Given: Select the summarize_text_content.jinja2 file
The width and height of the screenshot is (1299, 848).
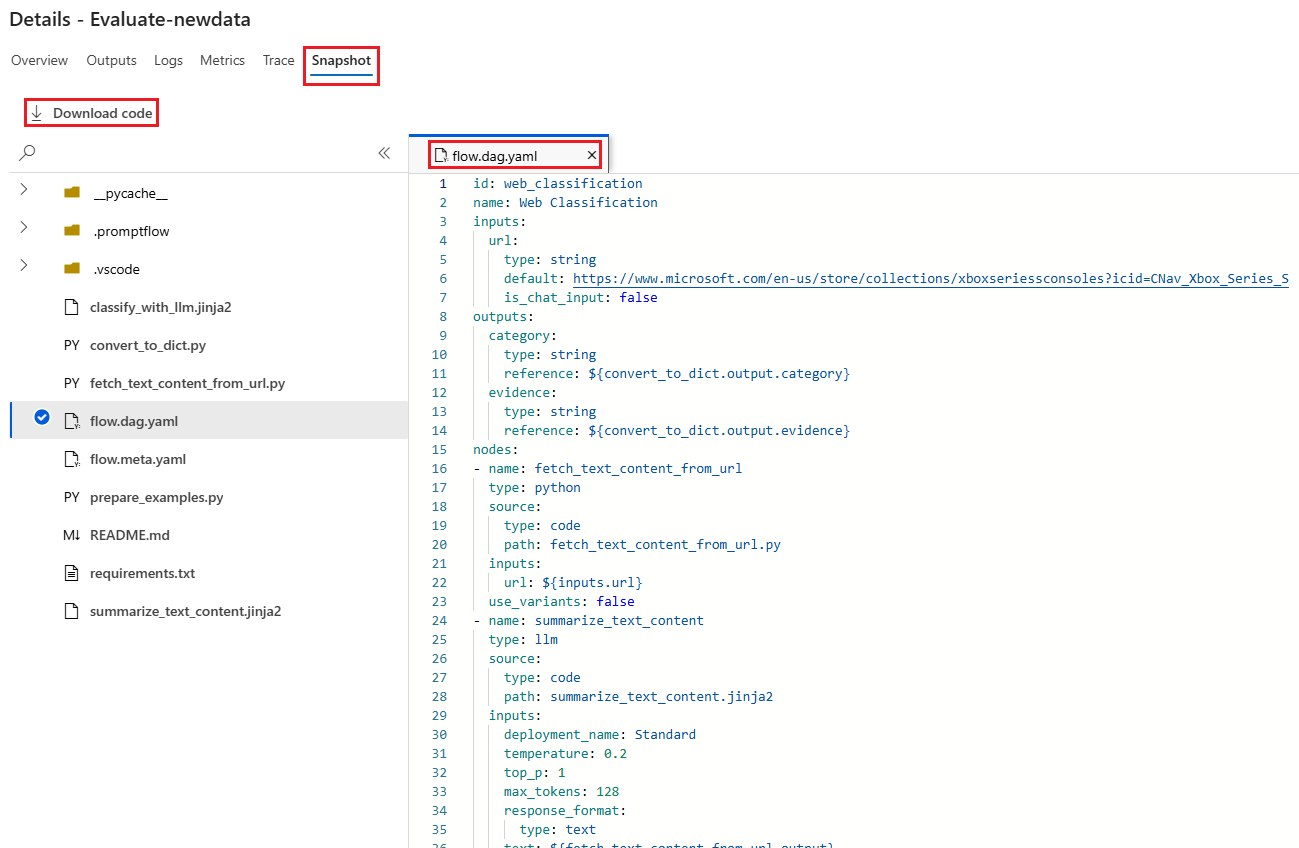Looking at the screenshot, I should [185, 611].
